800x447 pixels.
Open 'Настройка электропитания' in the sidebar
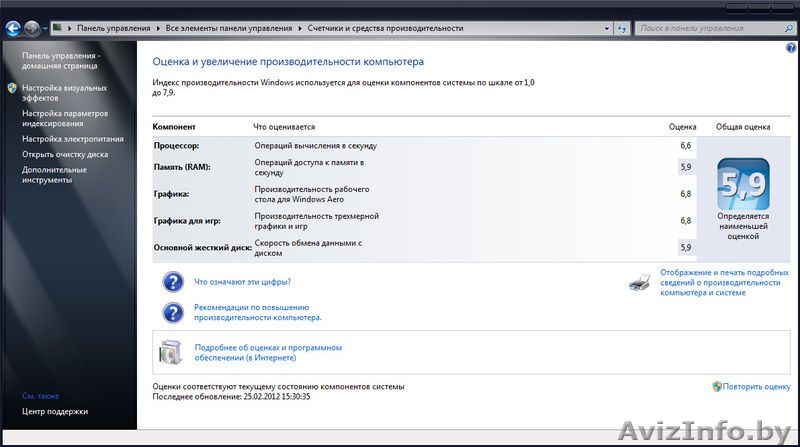click(x=73, y=139)
